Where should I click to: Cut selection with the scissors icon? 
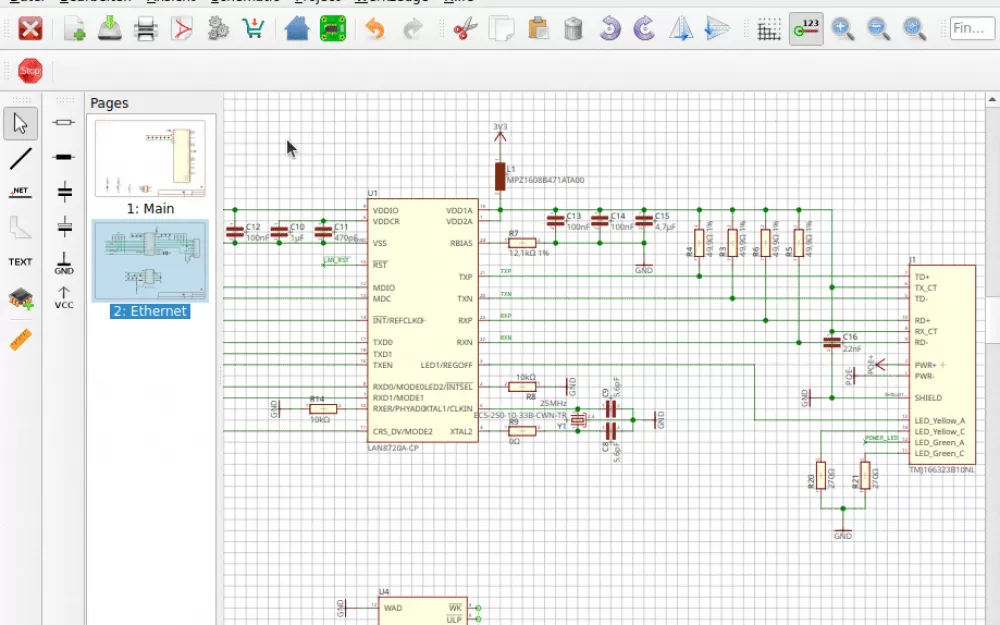[465, 29]
